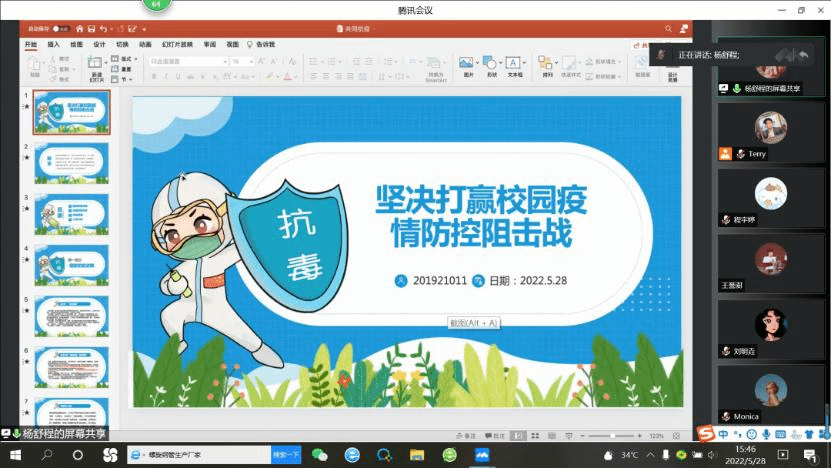This screenshot has height=468, width=831.
Task: Toggle the AutoSave switch in PowerPoint
Action: point(60,30)
